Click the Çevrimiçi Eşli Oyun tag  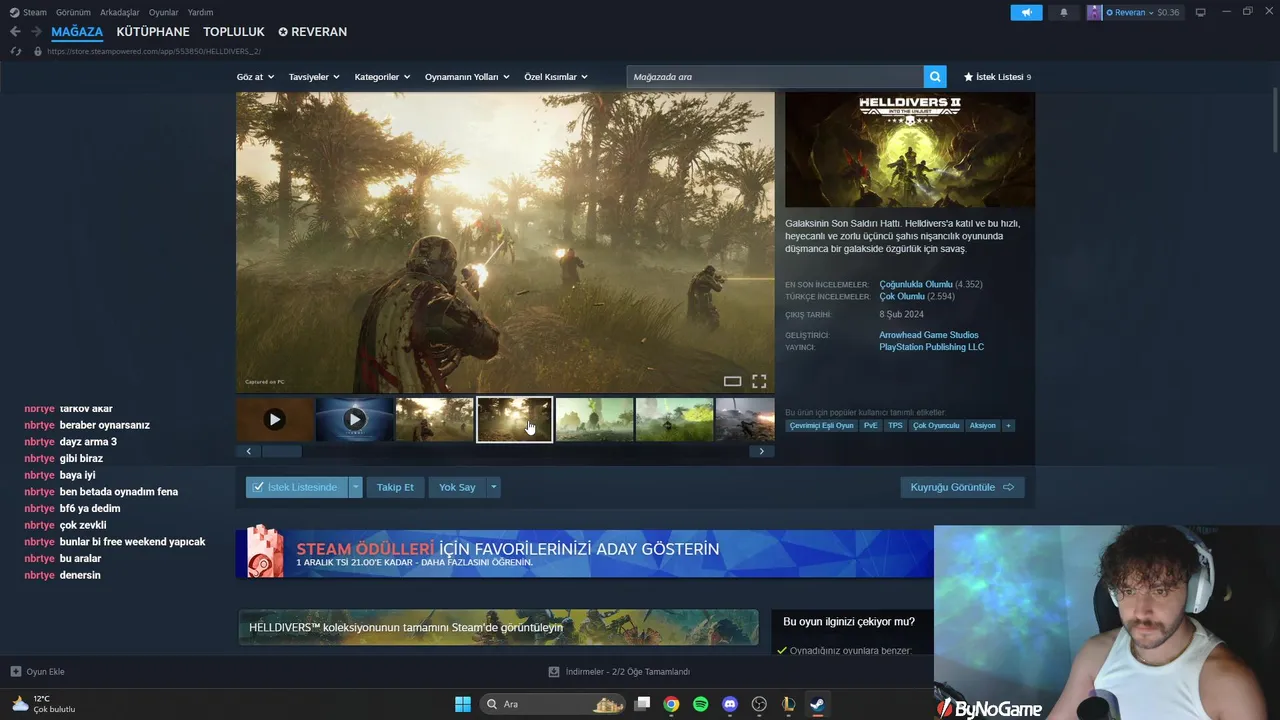pyautogui.click(x=822, y=425)
